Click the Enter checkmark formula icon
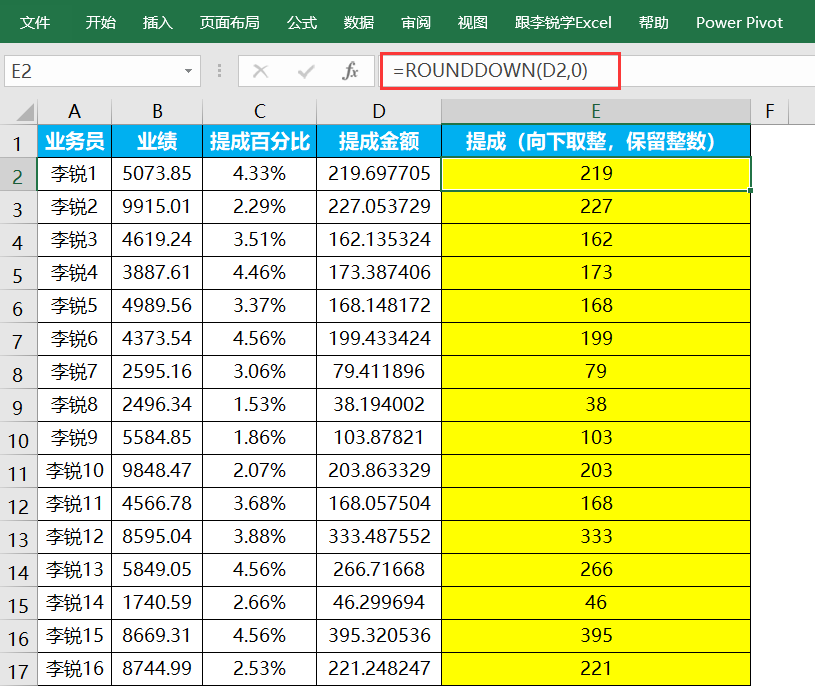The width and height of the screenshot is (815, 686). [x=306, y=71]
